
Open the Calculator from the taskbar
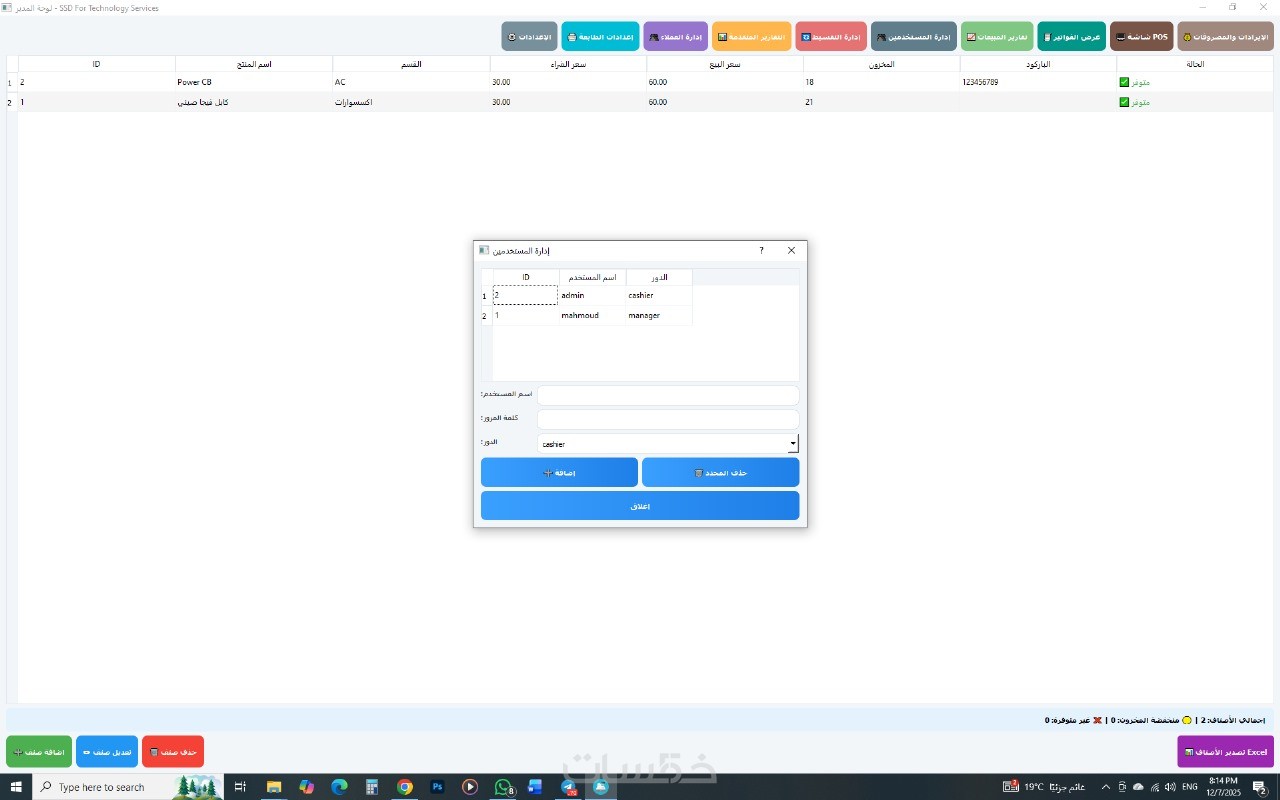click(x=372, y=787)
